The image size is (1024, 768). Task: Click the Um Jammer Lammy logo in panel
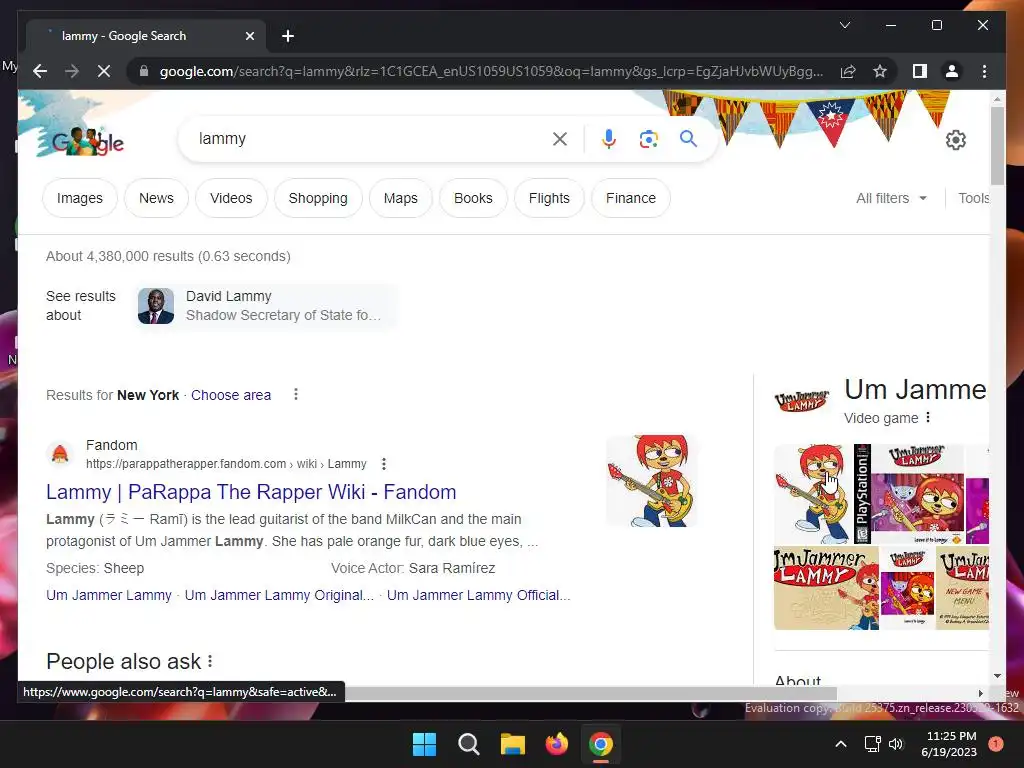802,400
